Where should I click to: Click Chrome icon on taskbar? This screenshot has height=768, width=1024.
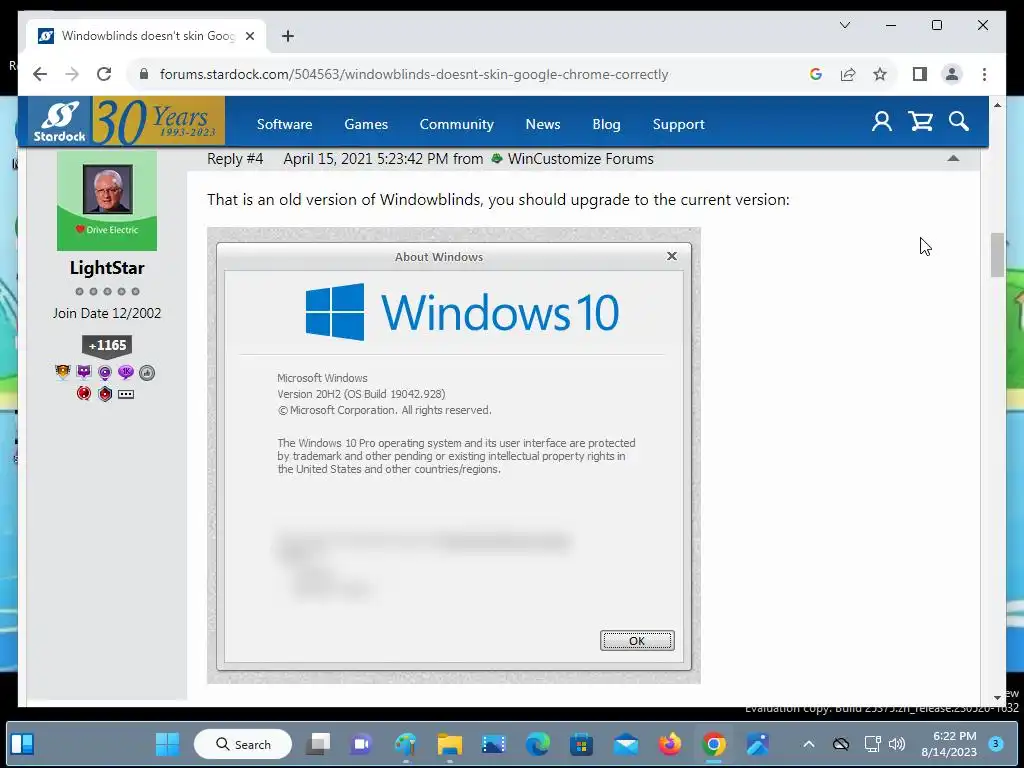tap(714, 744)
